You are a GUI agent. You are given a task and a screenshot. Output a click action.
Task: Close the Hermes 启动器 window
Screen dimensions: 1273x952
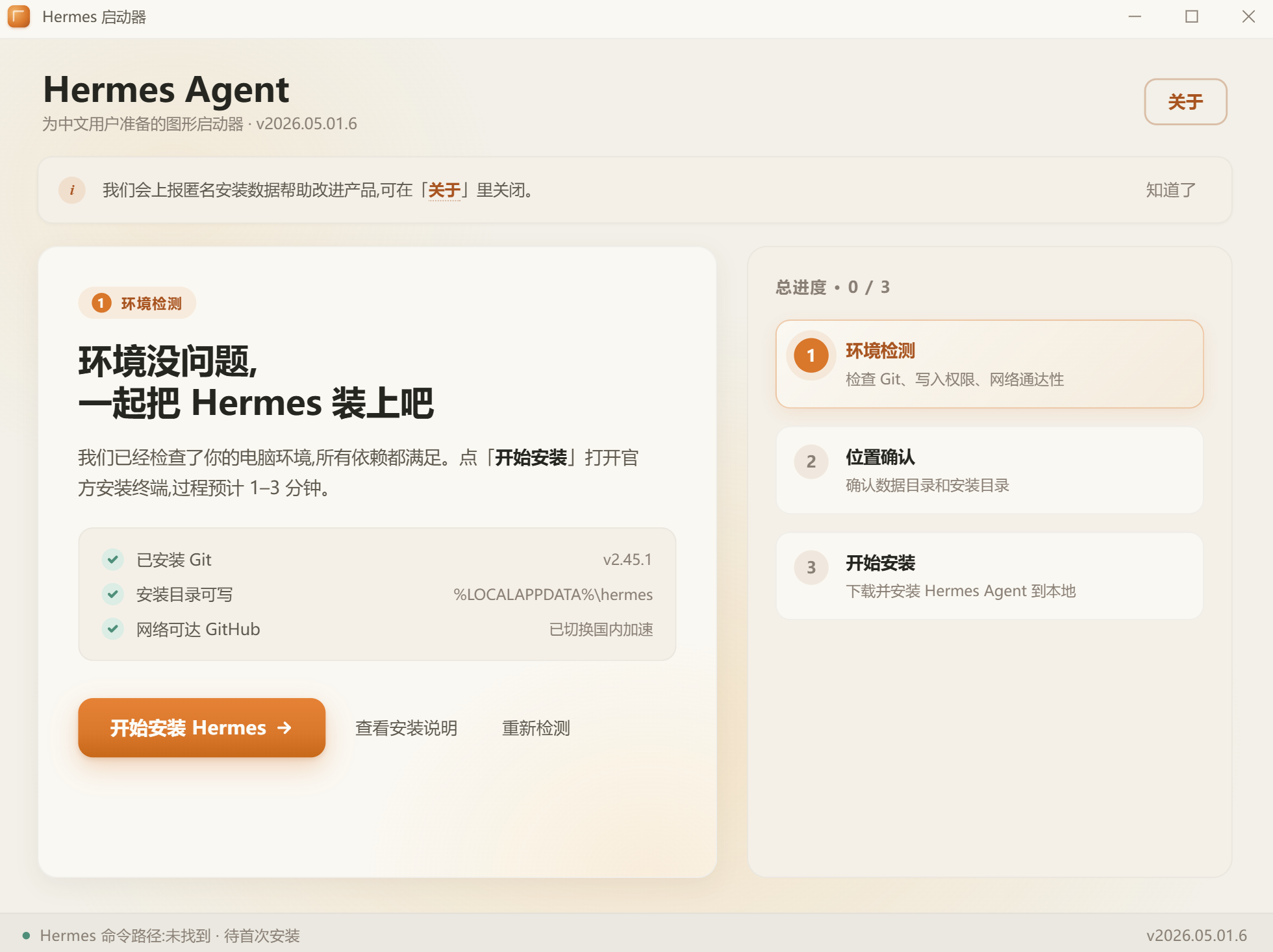(1248, 17)
